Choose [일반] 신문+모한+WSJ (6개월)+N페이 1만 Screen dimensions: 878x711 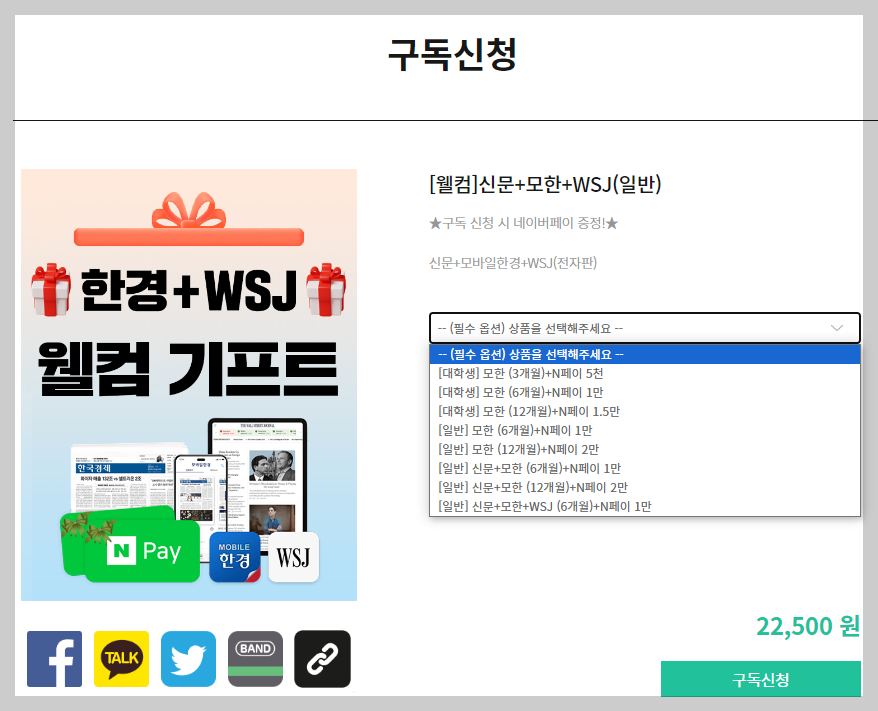click(x=645, y=507)
